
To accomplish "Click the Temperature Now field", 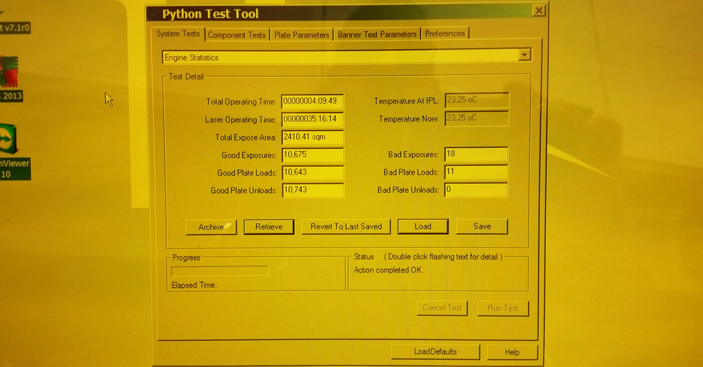I will coord(477,118).
